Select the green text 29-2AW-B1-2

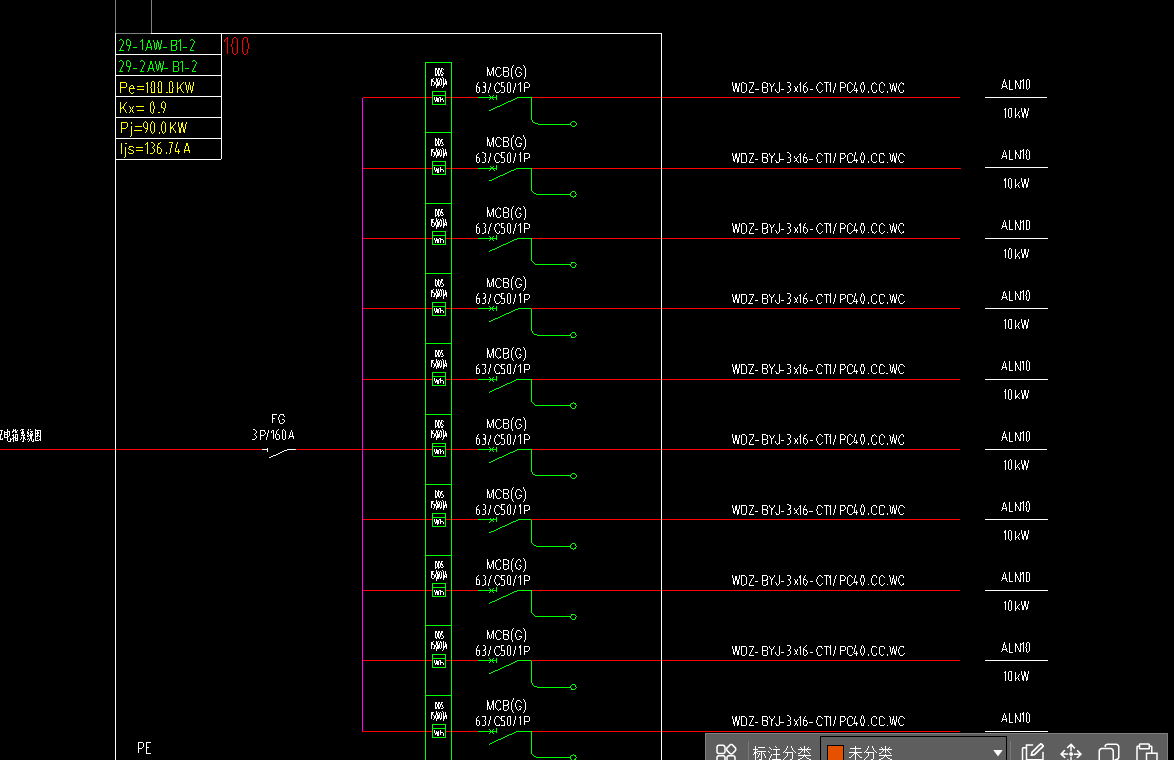pos(158,67)
